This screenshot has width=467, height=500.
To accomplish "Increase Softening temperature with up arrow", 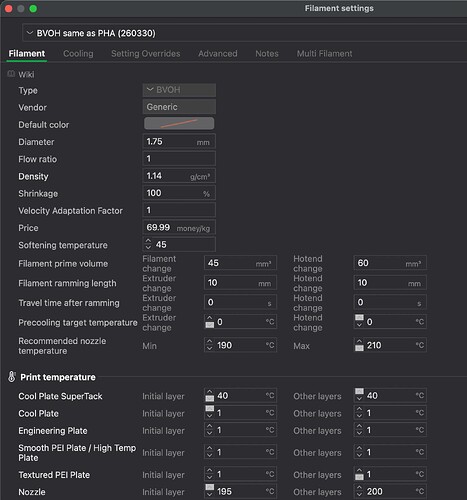I will [148, 241].
